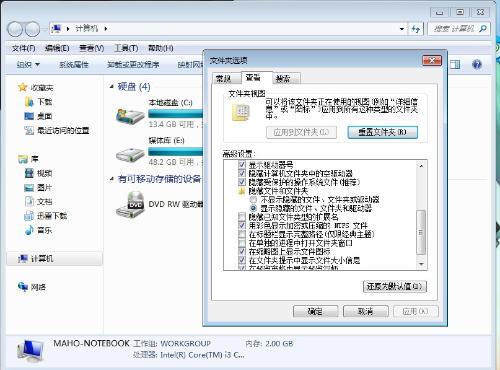Click the advanced settings scroll-down arrow
500x370 pixels.
[421, 264]
